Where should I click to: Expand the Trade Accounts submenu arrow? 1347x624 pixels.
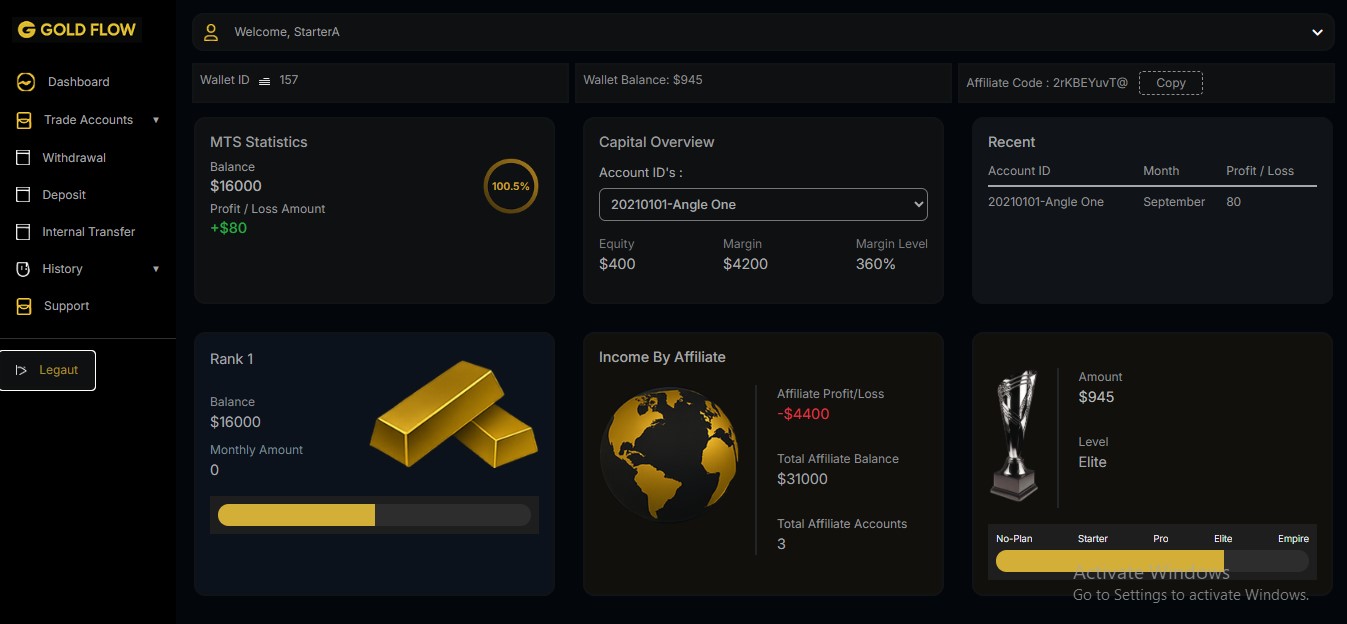click(x=156, y=120)
